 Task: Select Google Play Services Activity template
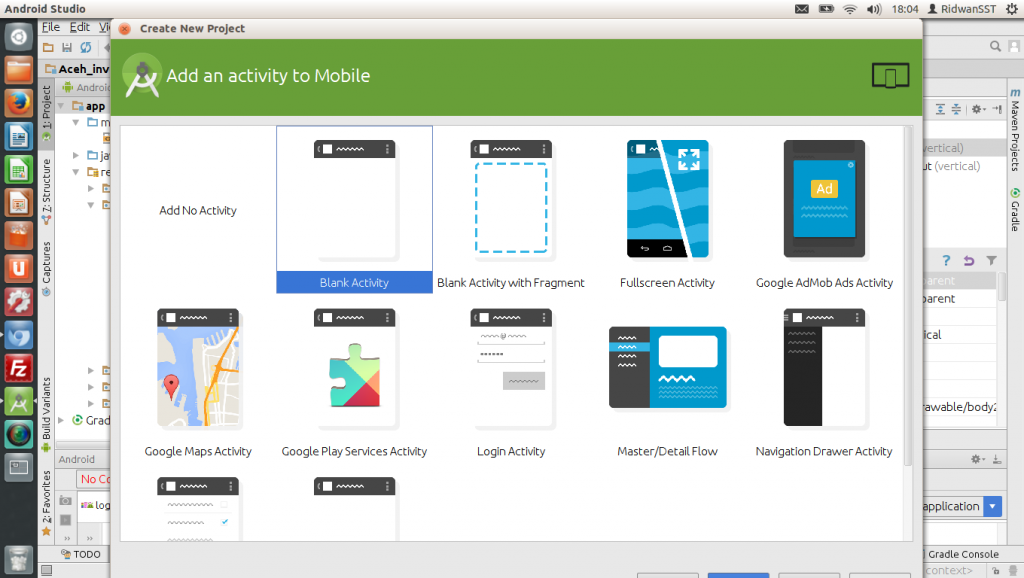click(354, 380)
